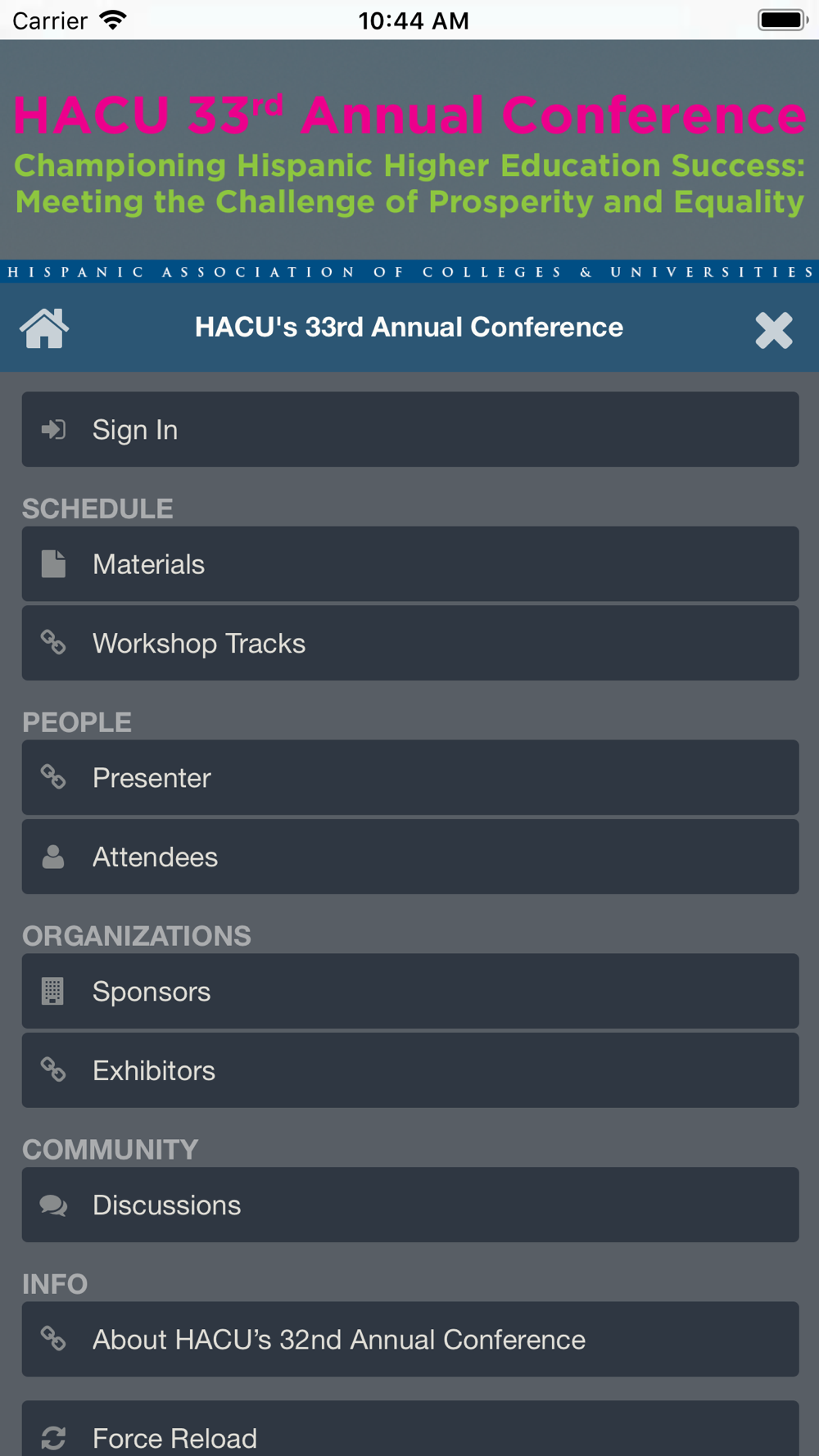Viewport: 819px width, 1456px height.
Task: Tap the Force Reload refresh icon
Action: tap(53, 1438)
